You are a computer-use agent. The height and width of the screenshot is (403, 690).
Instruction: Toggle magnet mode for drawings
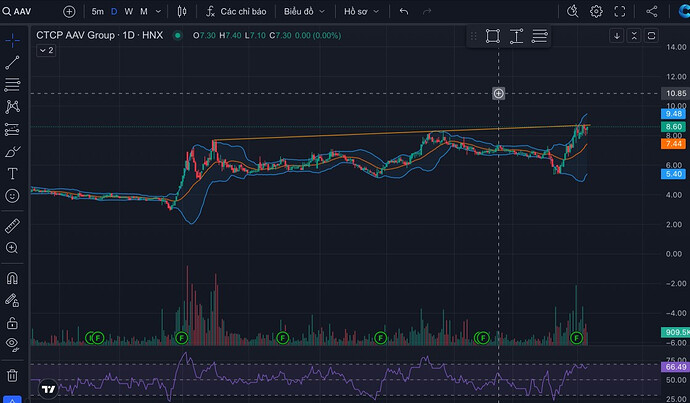13,279
